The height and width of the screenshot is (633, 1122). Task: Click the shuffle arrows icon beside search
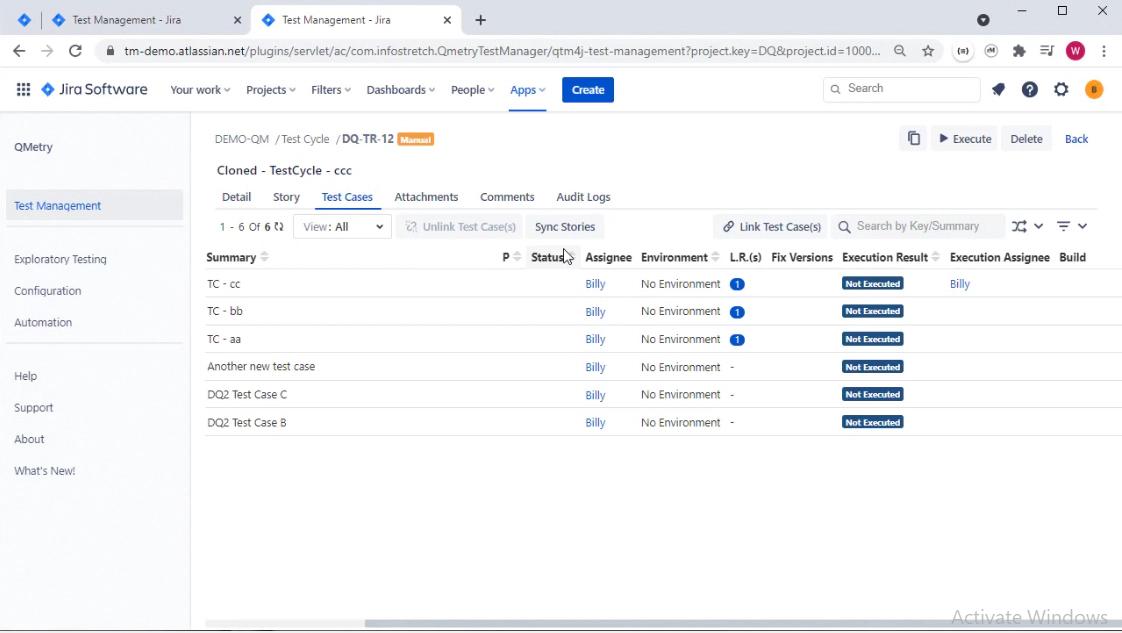click(1019, 227)
